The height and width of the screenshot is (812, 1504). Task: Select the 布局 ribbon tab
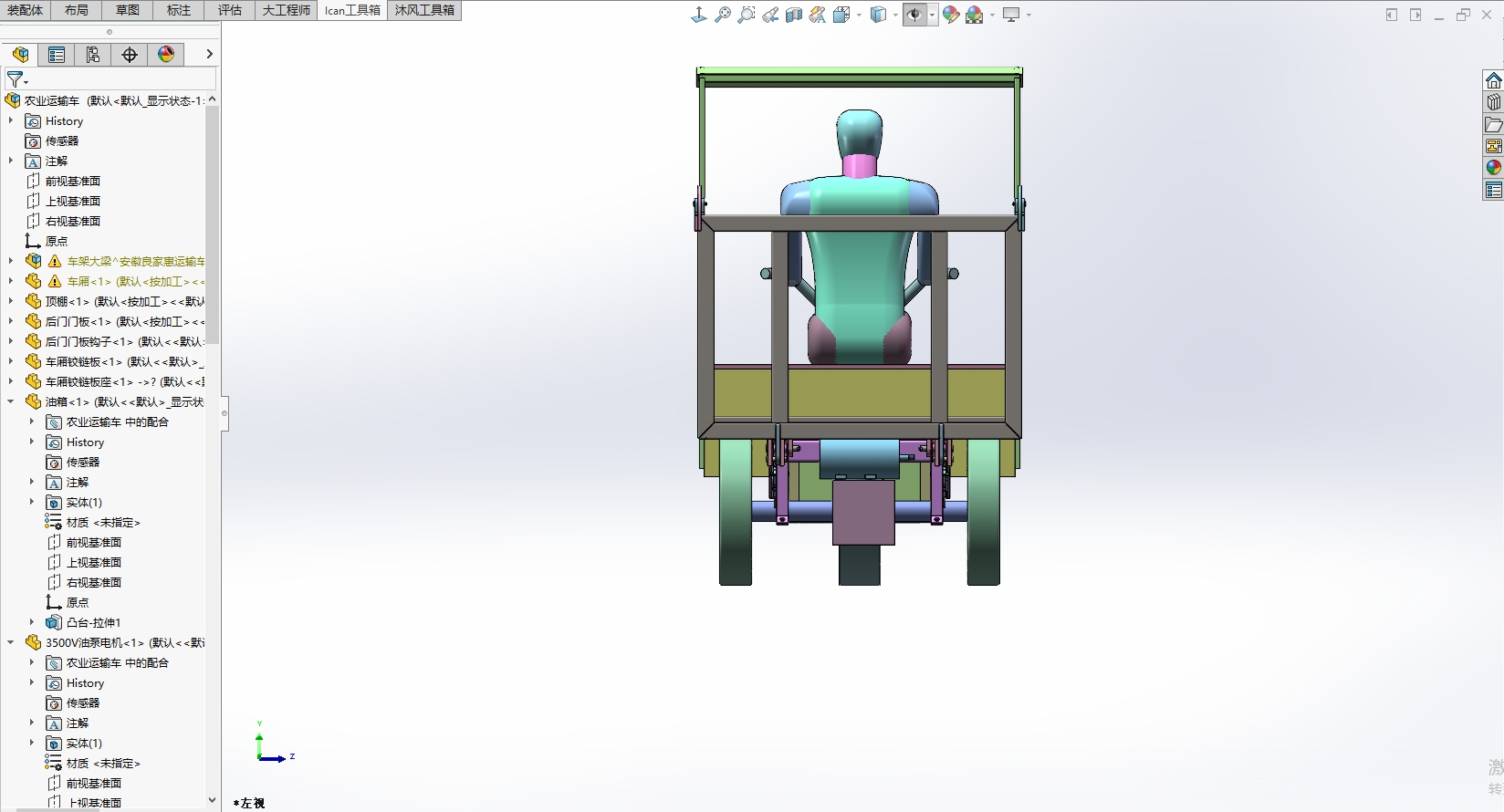(77, 10)
